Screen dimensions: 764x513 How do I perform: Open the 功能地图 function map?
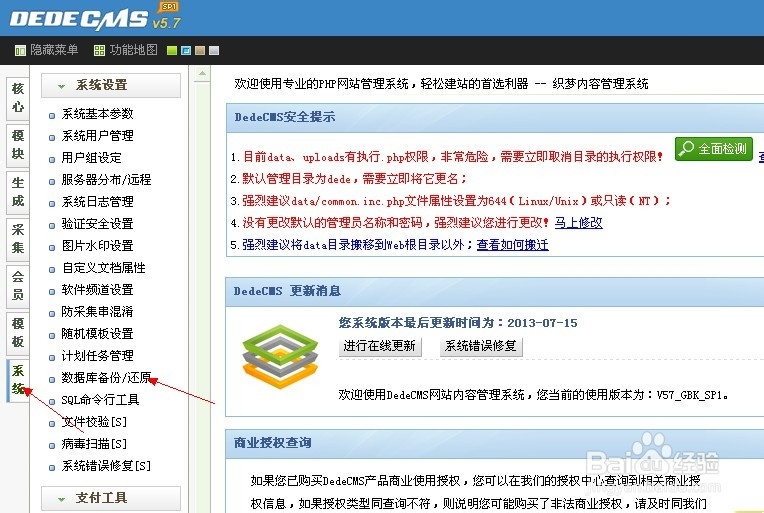126,50
